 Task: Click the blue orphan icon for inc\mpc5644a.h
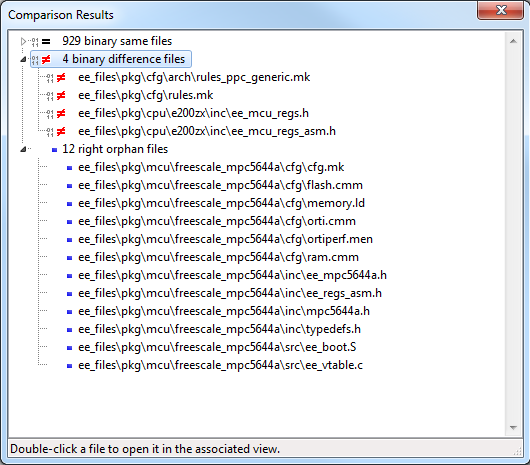(x=70, y=312)
